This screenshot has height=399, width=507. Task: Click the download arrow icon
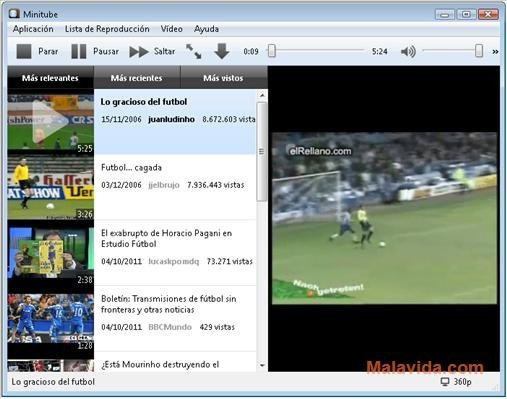point(222,52)
